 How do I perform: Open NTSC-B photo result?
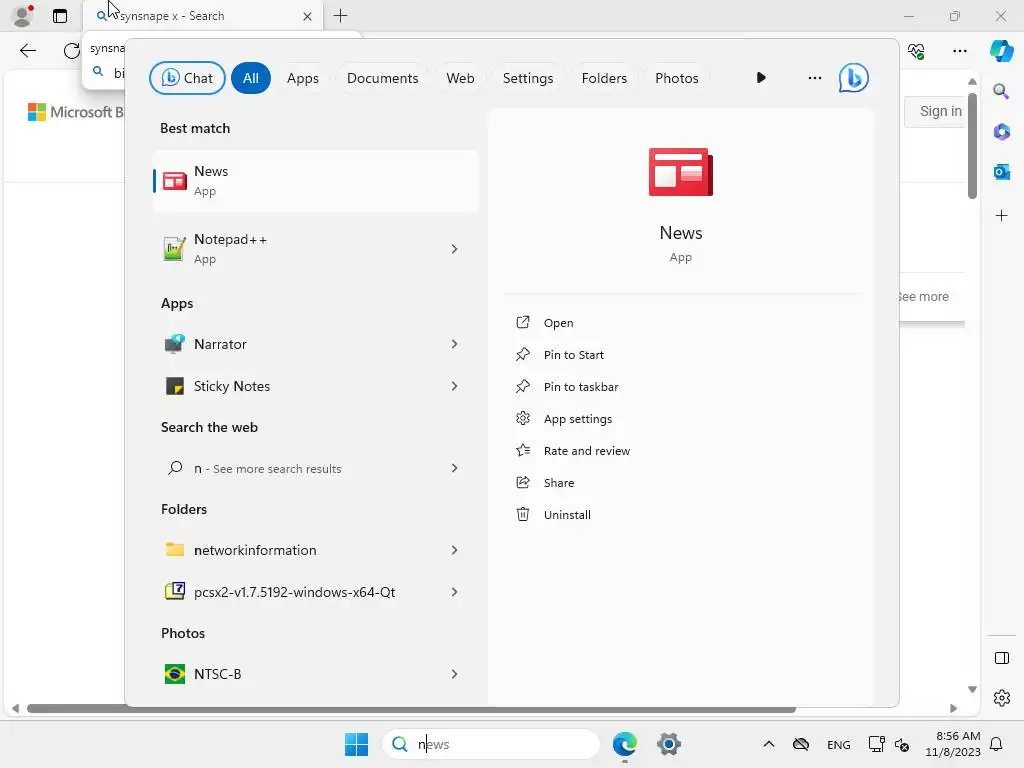click(315, 674)
